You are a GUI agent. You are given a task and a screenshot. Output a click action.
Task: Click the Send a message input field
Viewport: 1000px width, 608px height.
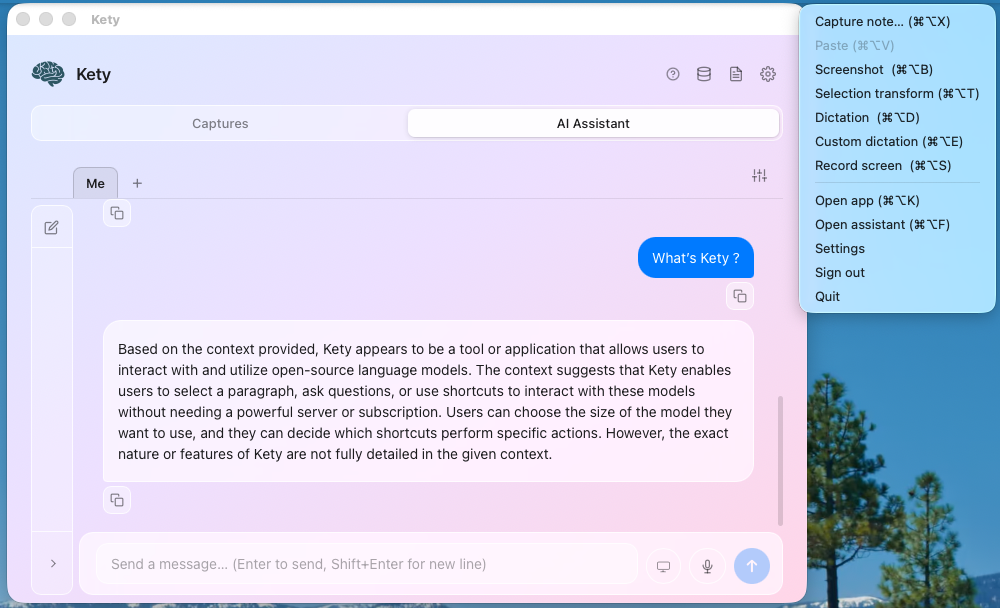click(367, 564)
